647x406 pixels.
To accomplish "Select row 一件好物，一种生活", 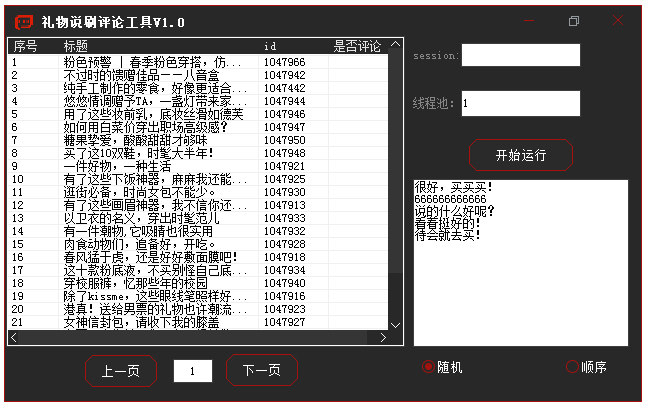I will [x=198, y=166].
